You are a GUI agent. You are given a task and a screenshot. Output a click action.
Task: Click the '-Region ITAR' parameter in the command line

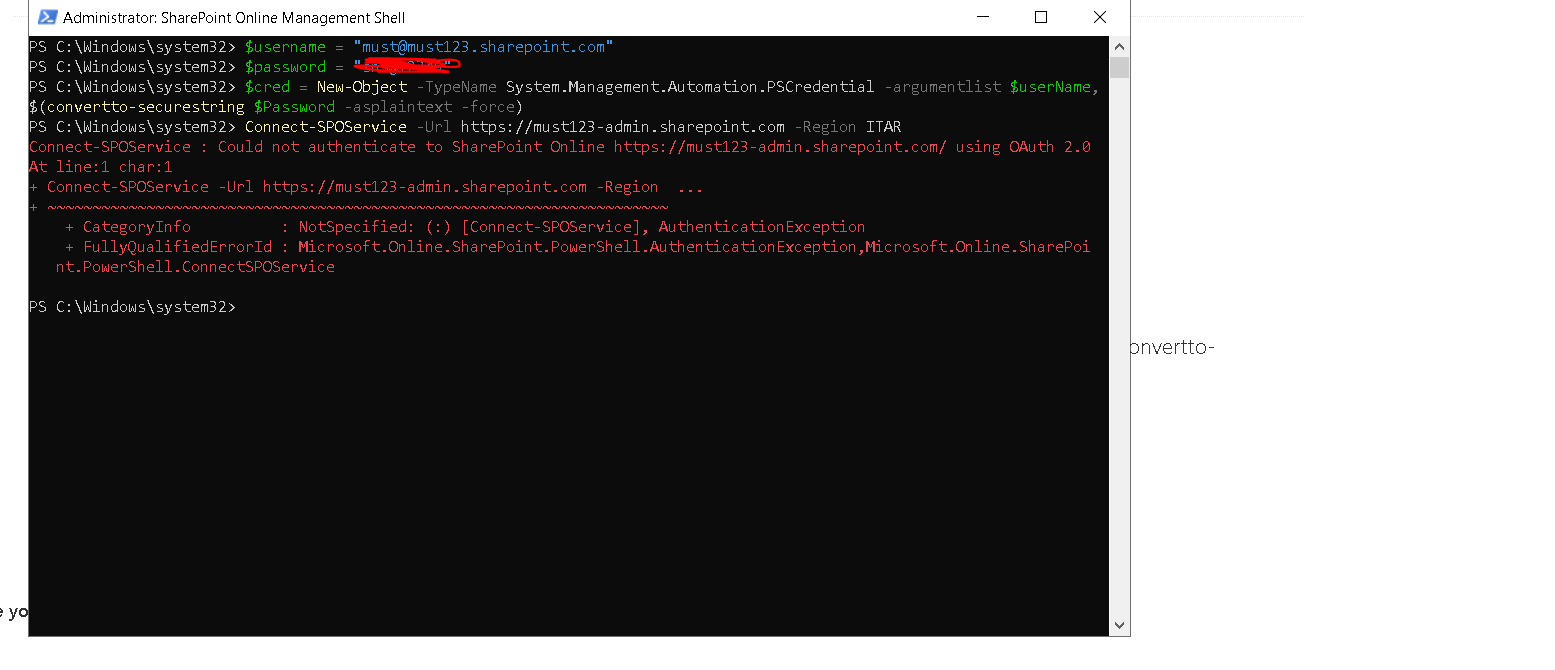pyautogui.click(x=848, y=127)
